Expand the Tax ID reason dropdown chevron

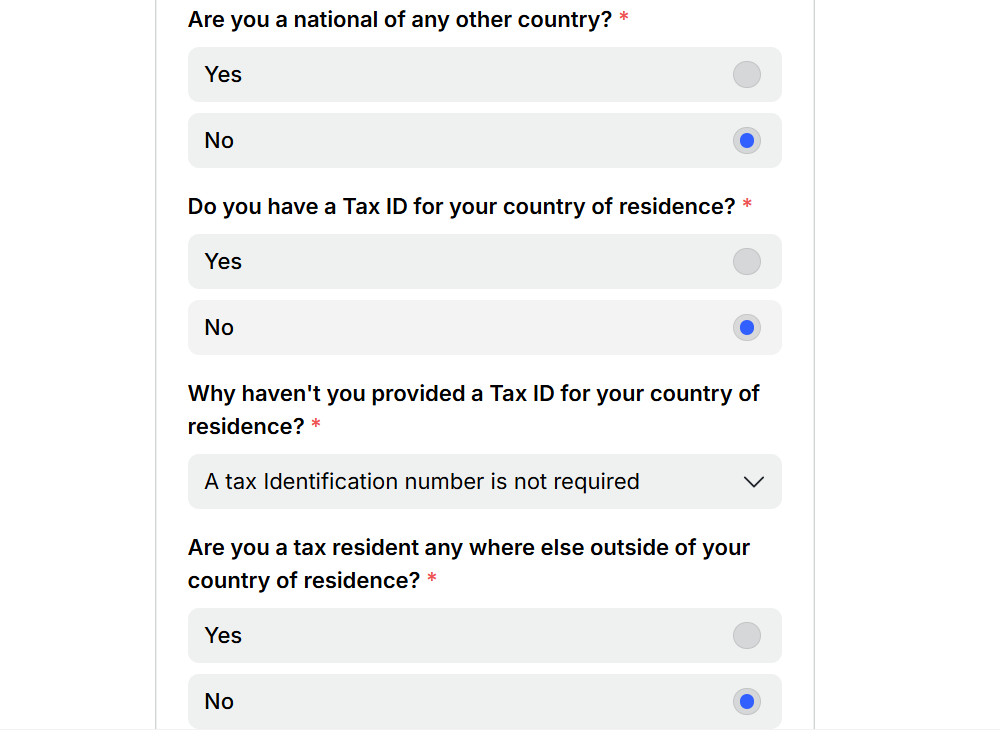click(x=754, y=482)
